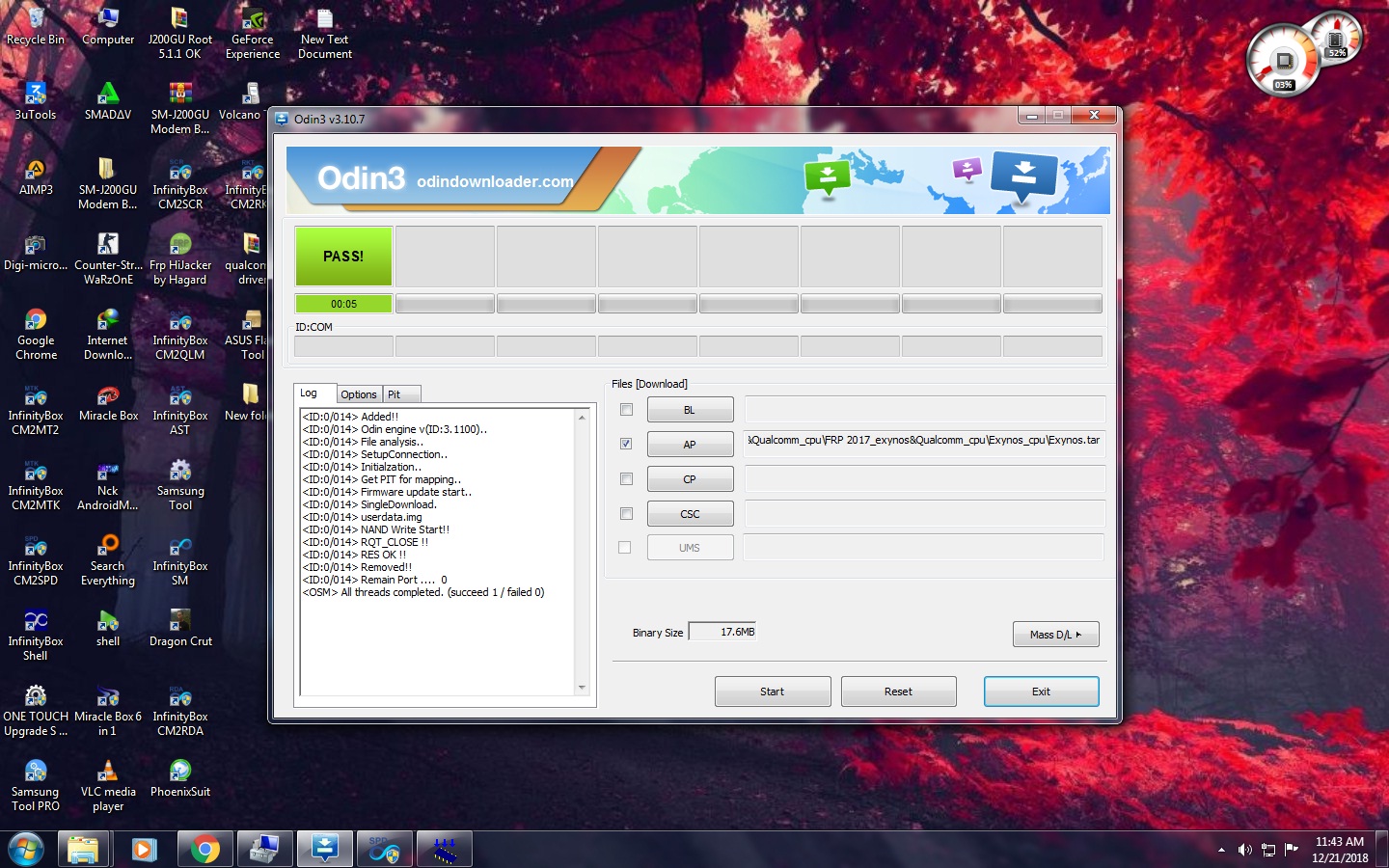Open Chrome from the taskbar

tap(204, 850)
